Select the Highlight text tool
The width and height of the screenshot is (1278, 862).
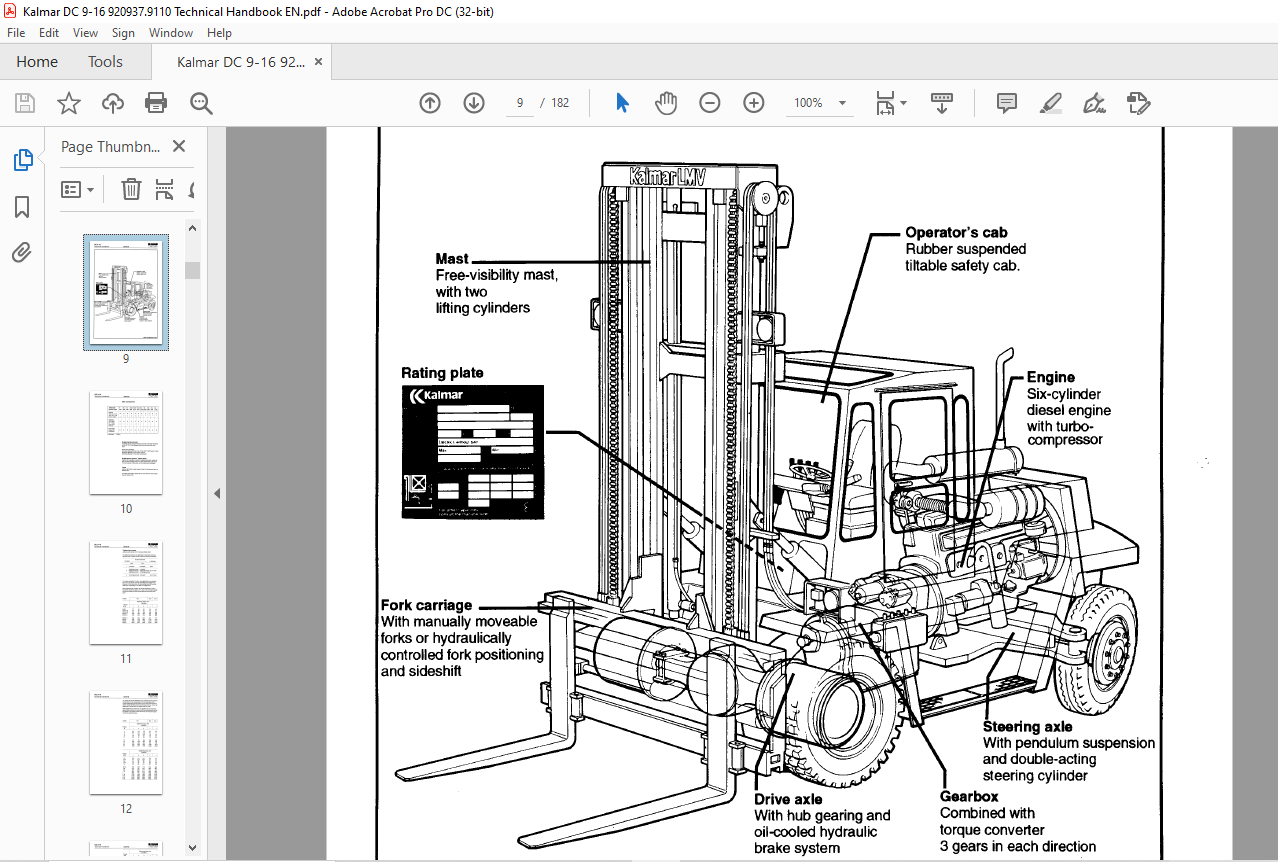pos(1050,103)
